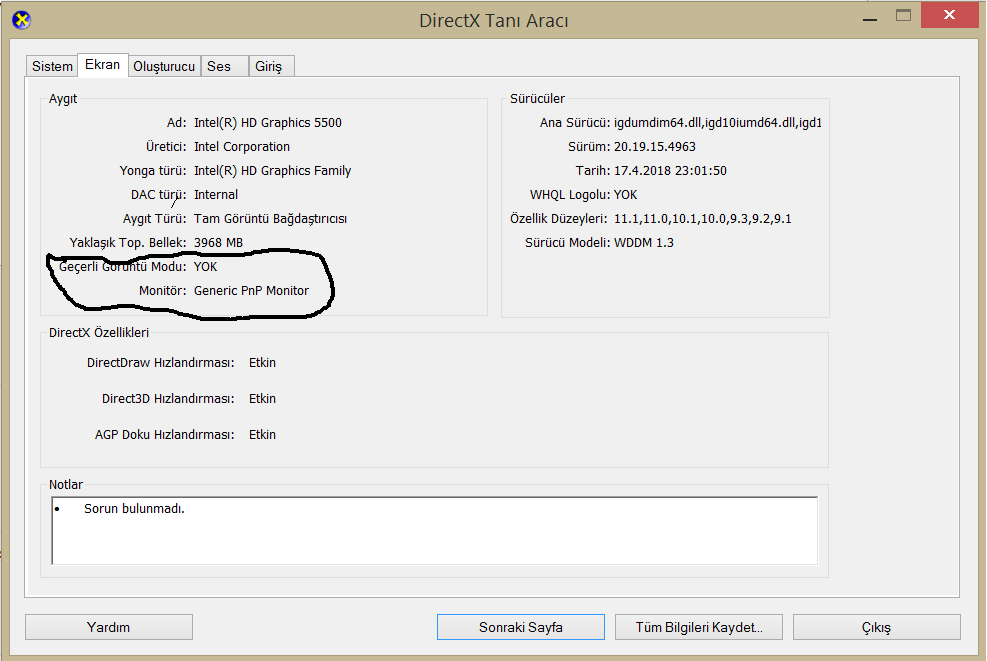Click the Yardım button
Image resolution: width=987 pixels, height=661 pixels.
point(109,627)
